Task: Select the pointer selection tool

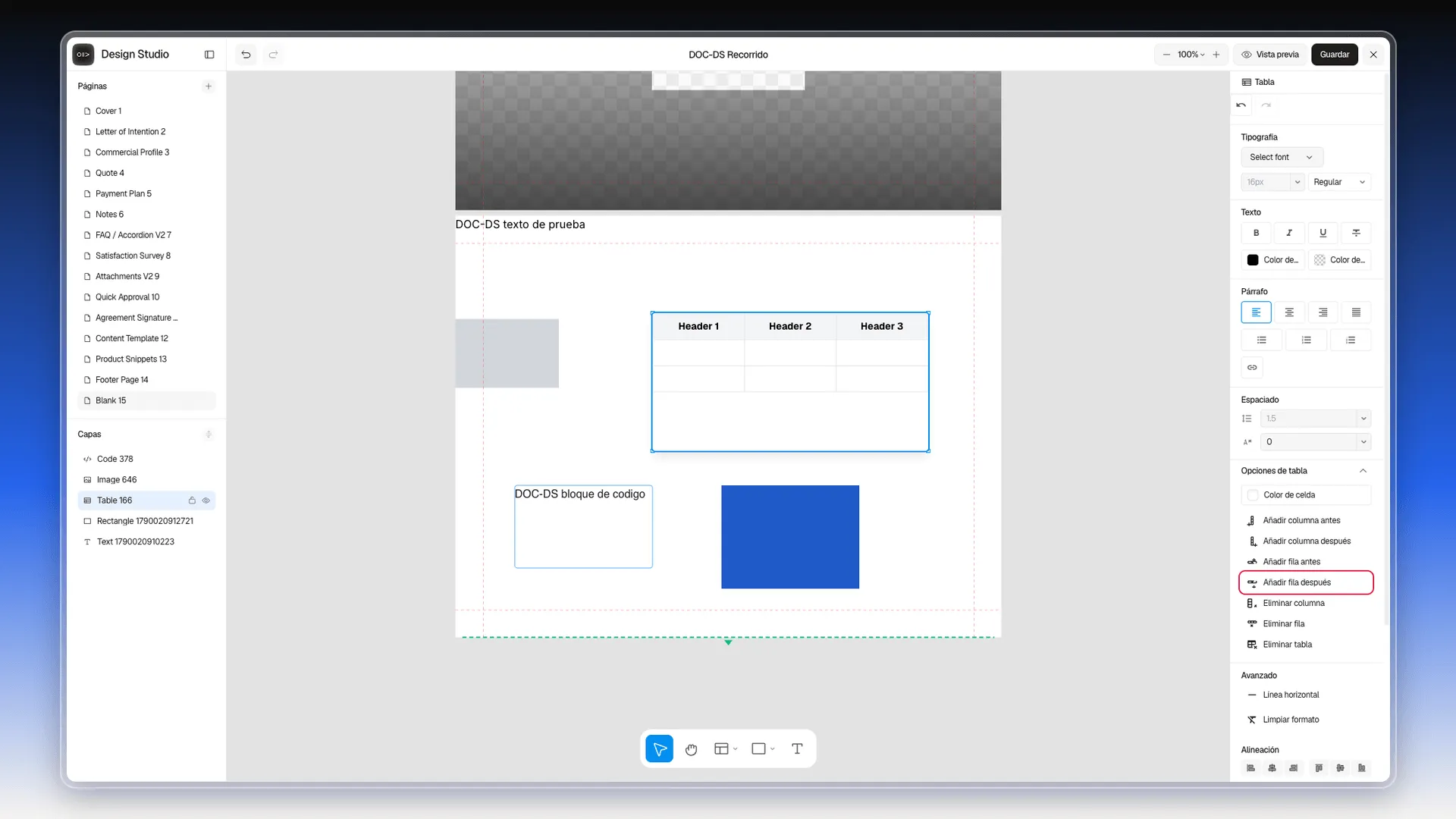Action: 660,748
